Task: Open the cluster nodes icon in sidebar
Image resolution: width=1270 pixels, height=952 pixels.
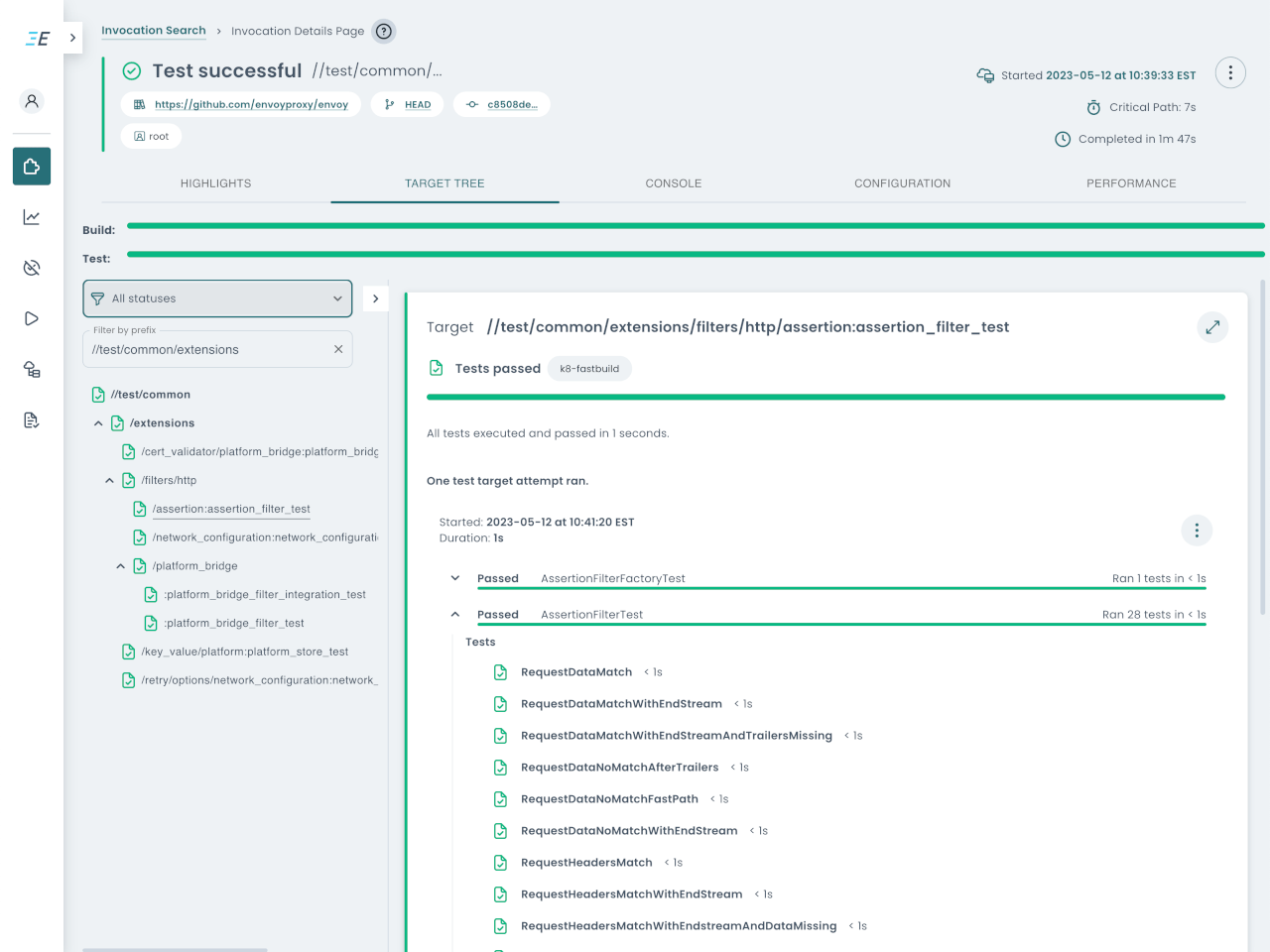Action: point(31,368)
